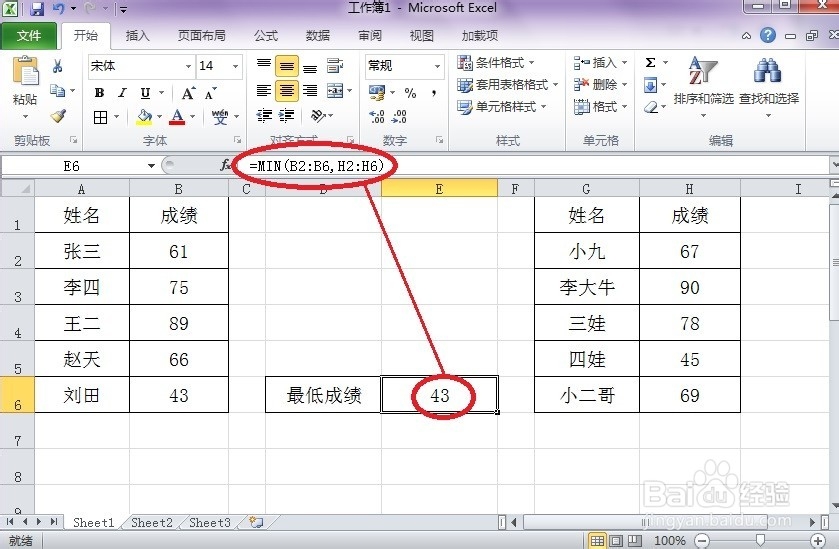Click the Paste clipboard icon

click(25, 71)
